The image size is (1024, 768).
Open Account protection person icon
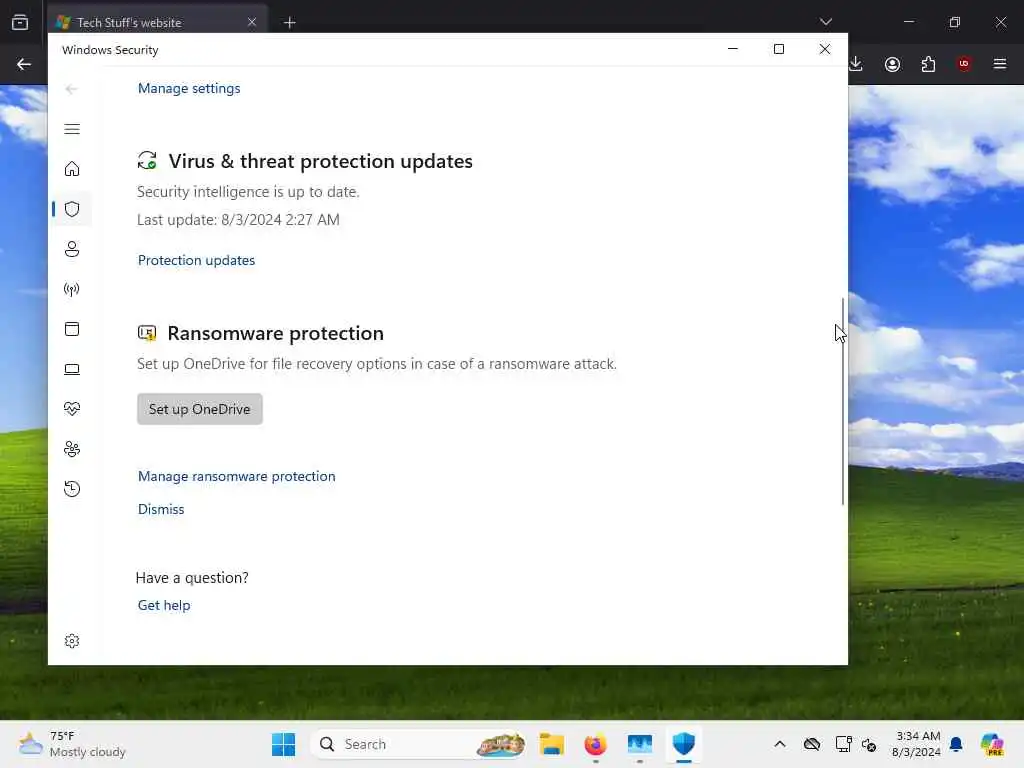click(72, 249)
